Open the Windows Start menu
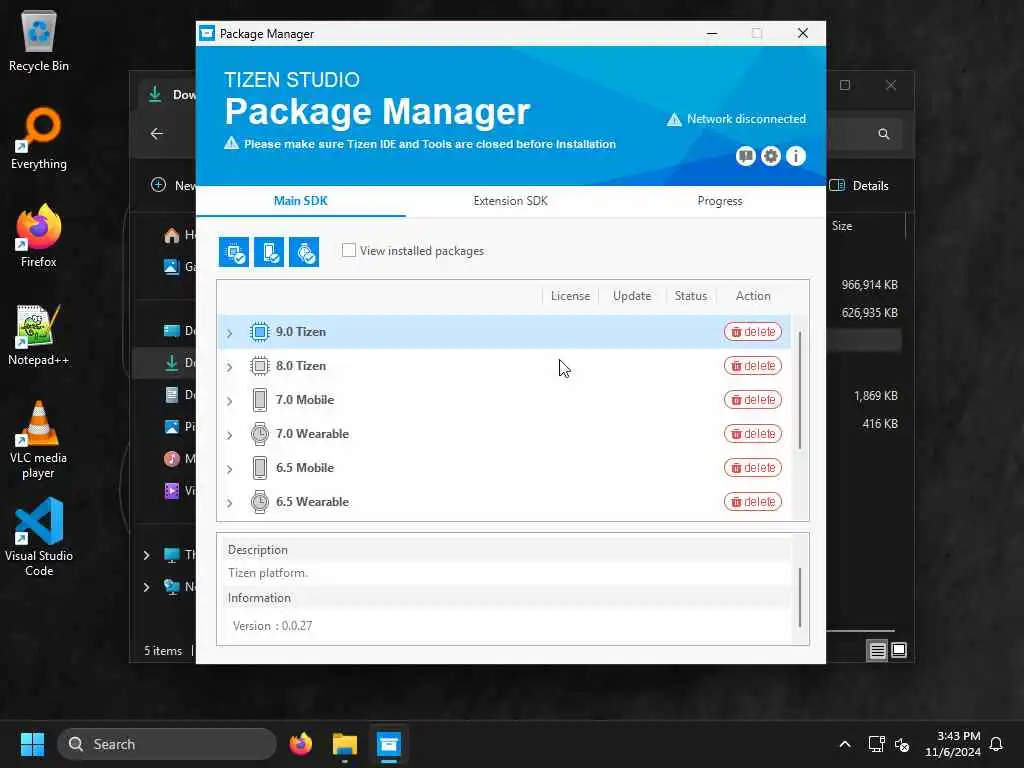This screenshot has height=768, width=1024. click(32, 744)
